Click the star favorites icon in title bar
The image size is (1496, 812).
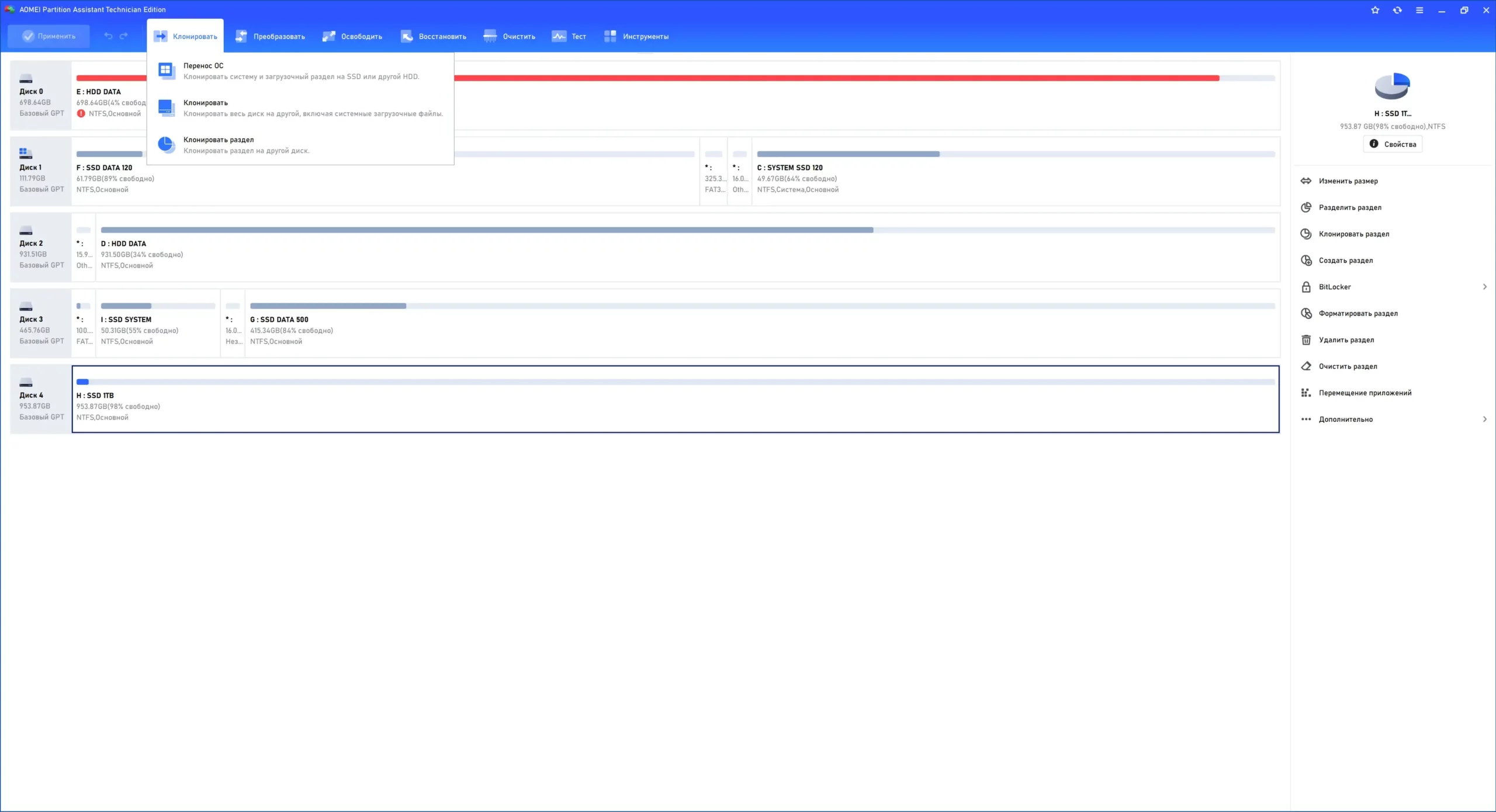[1375, 10]
